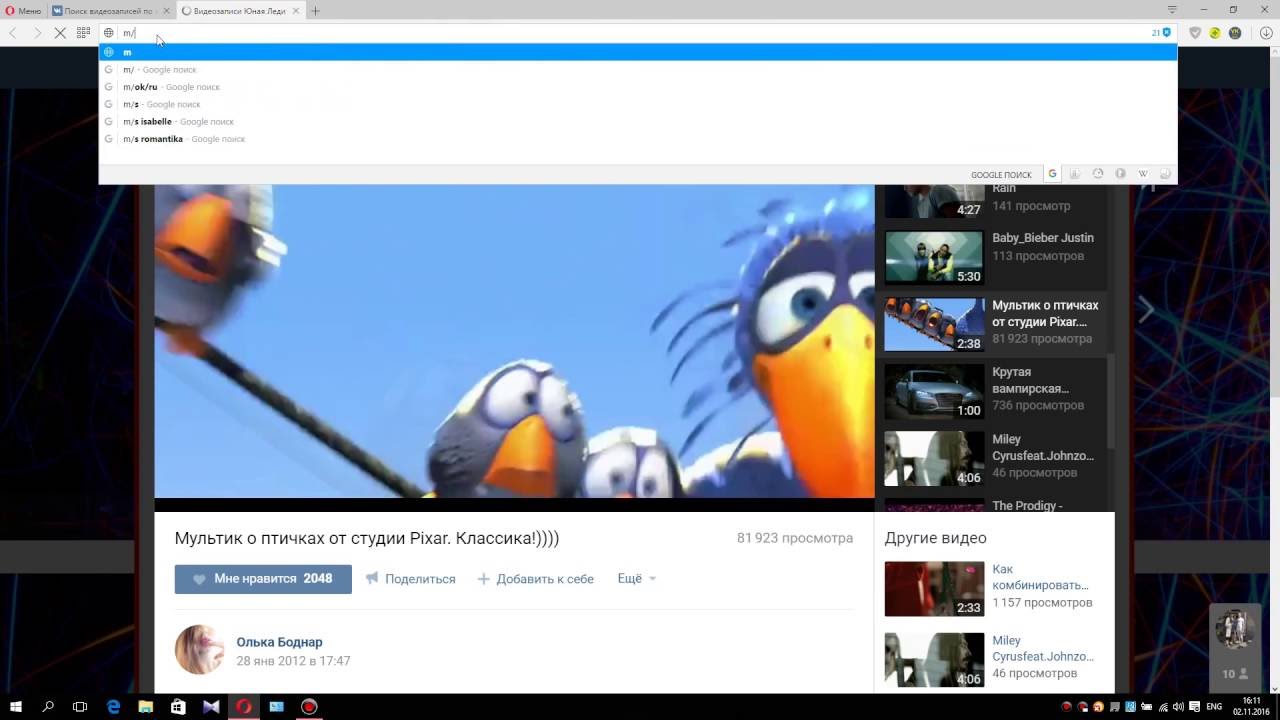Stop page loading with the X button
The width and height of the screenshot is (1280, 720).
click(x=60, y=33)
